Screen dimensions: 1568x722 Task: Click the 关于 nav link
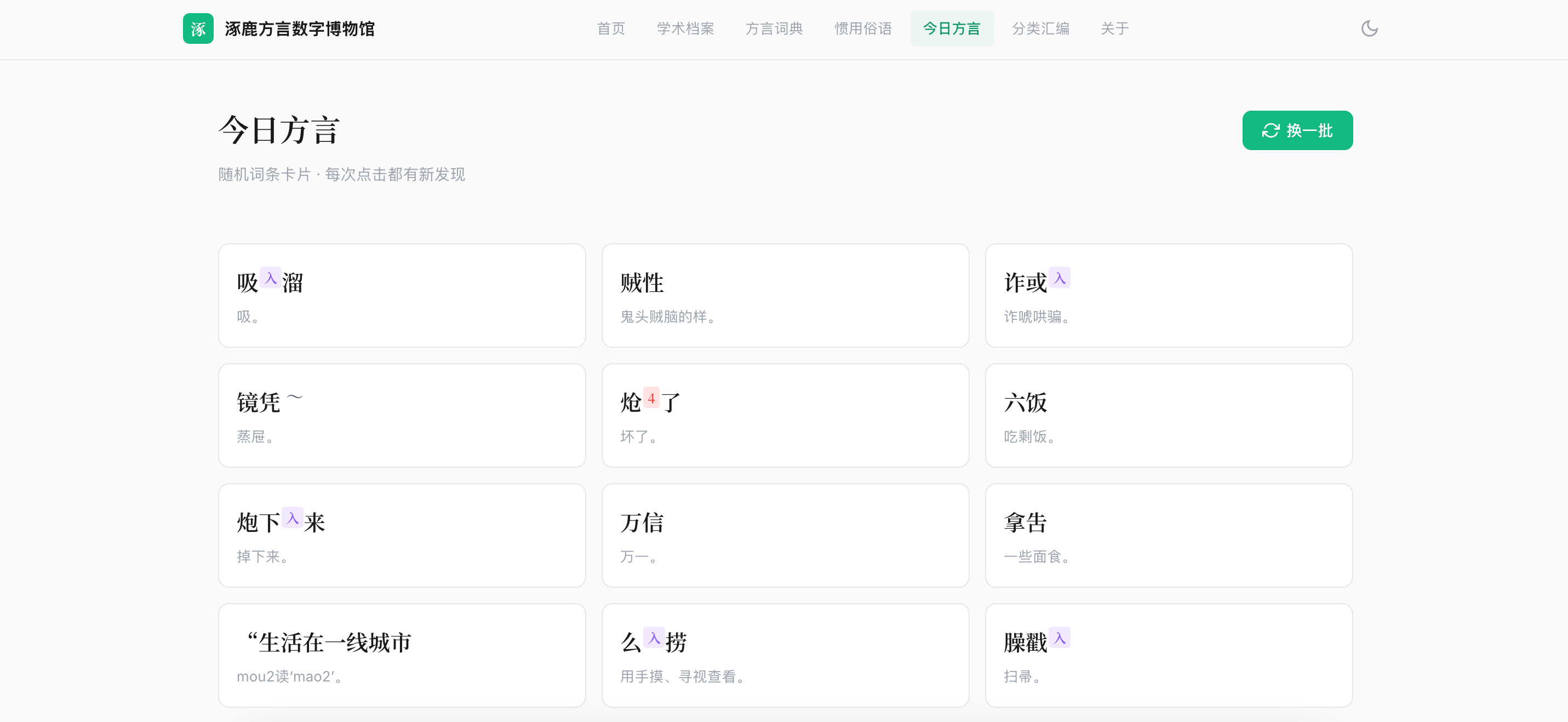pyautogui.click(x=1114, y=28)
